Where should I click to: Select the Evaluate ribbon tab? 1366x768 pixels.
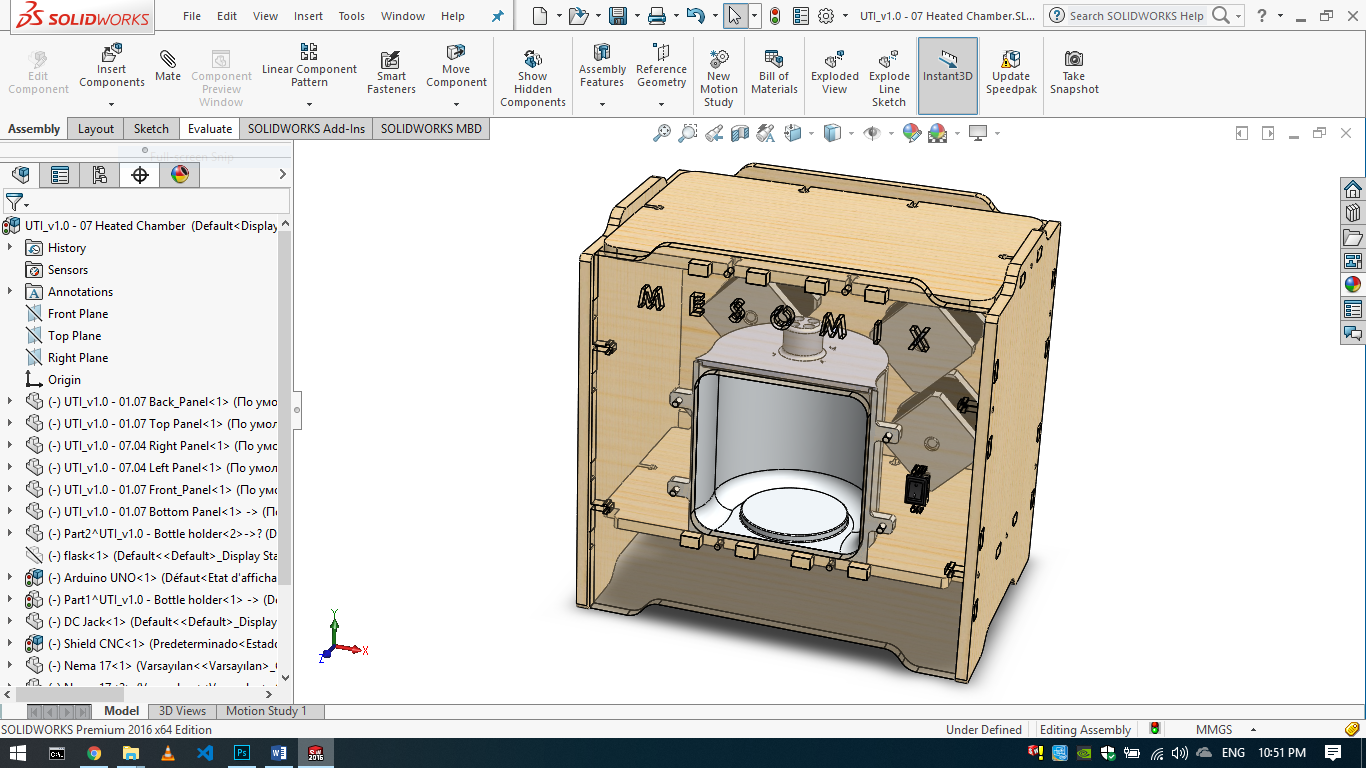coord(209,128)
